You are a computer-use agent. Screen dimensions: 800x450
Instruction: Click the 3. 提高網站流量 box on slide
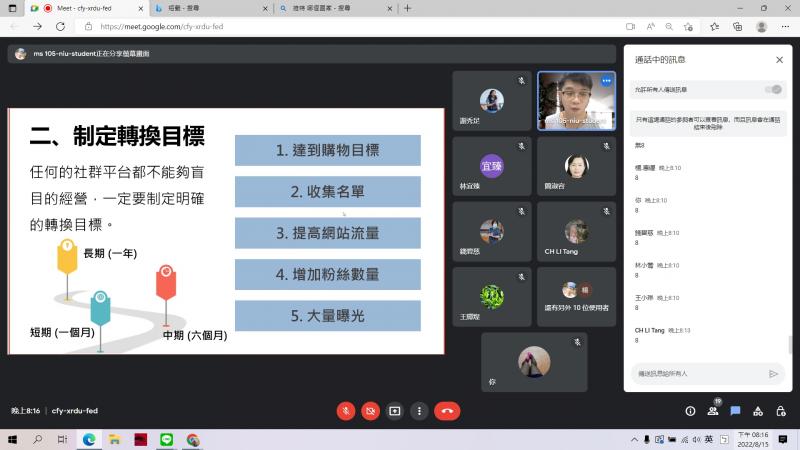click(x=328, y=233)
